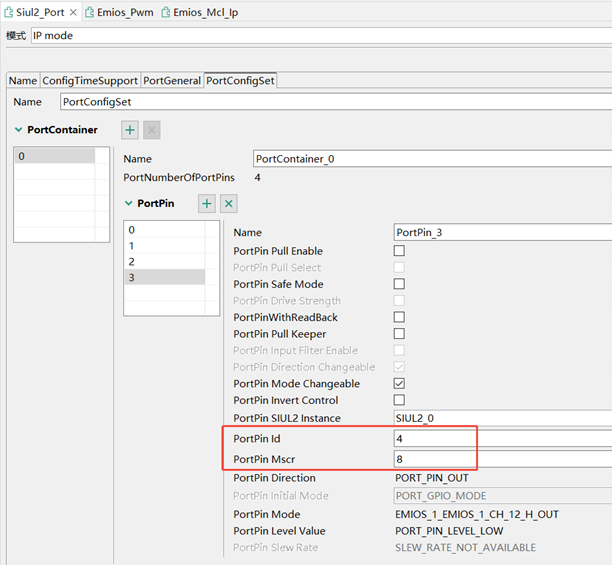Toggle the PortPin Safe Mode checkbox
Screen dimensions: 612x565
tap(399, 284)
